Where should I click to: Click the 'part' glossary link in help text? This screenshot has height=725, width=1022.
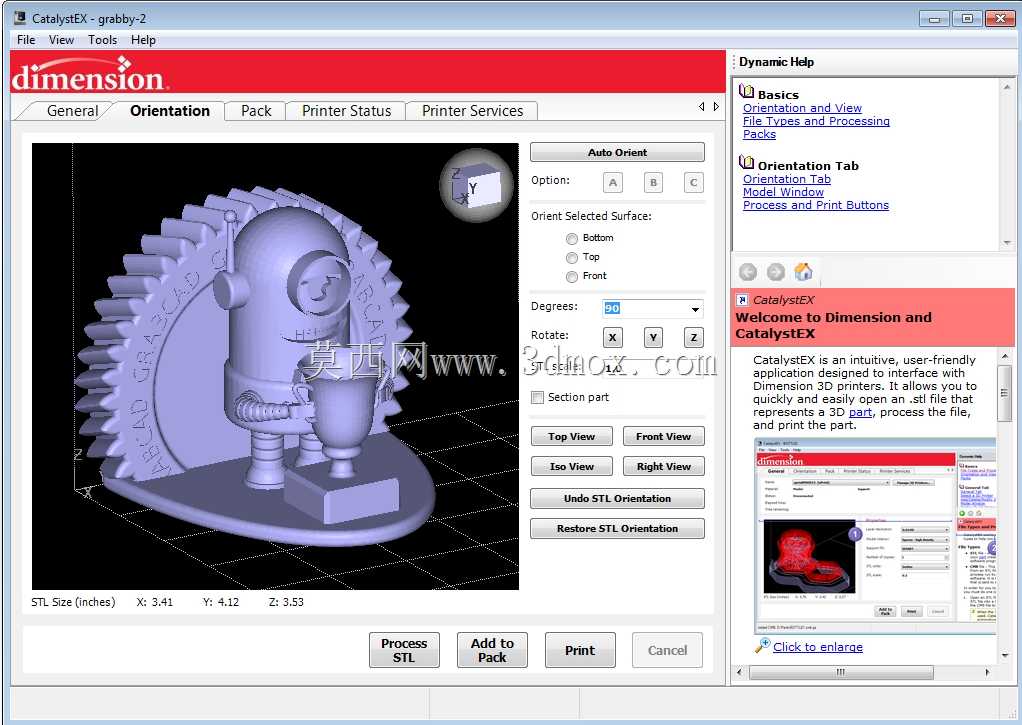pyautogui.click(x=860, y=412)
